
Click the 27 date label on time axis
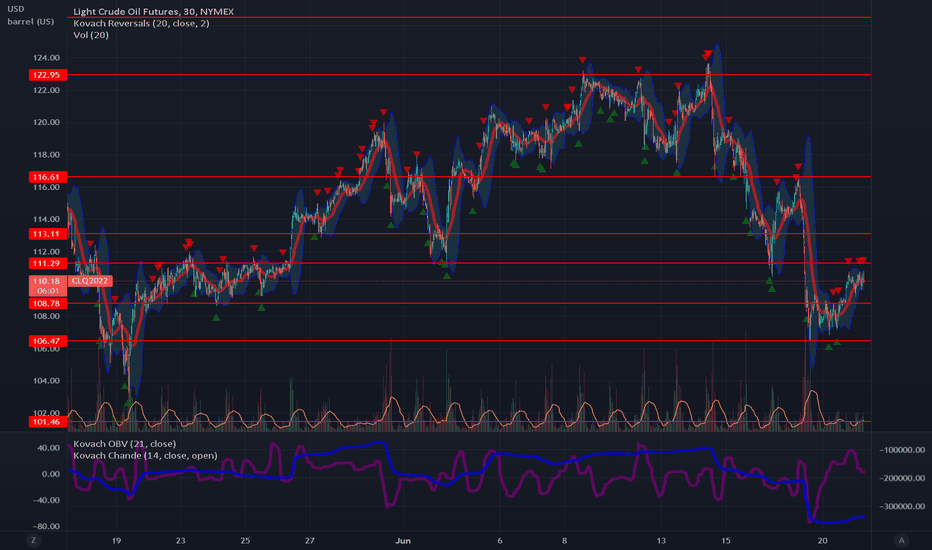[309, 540]
